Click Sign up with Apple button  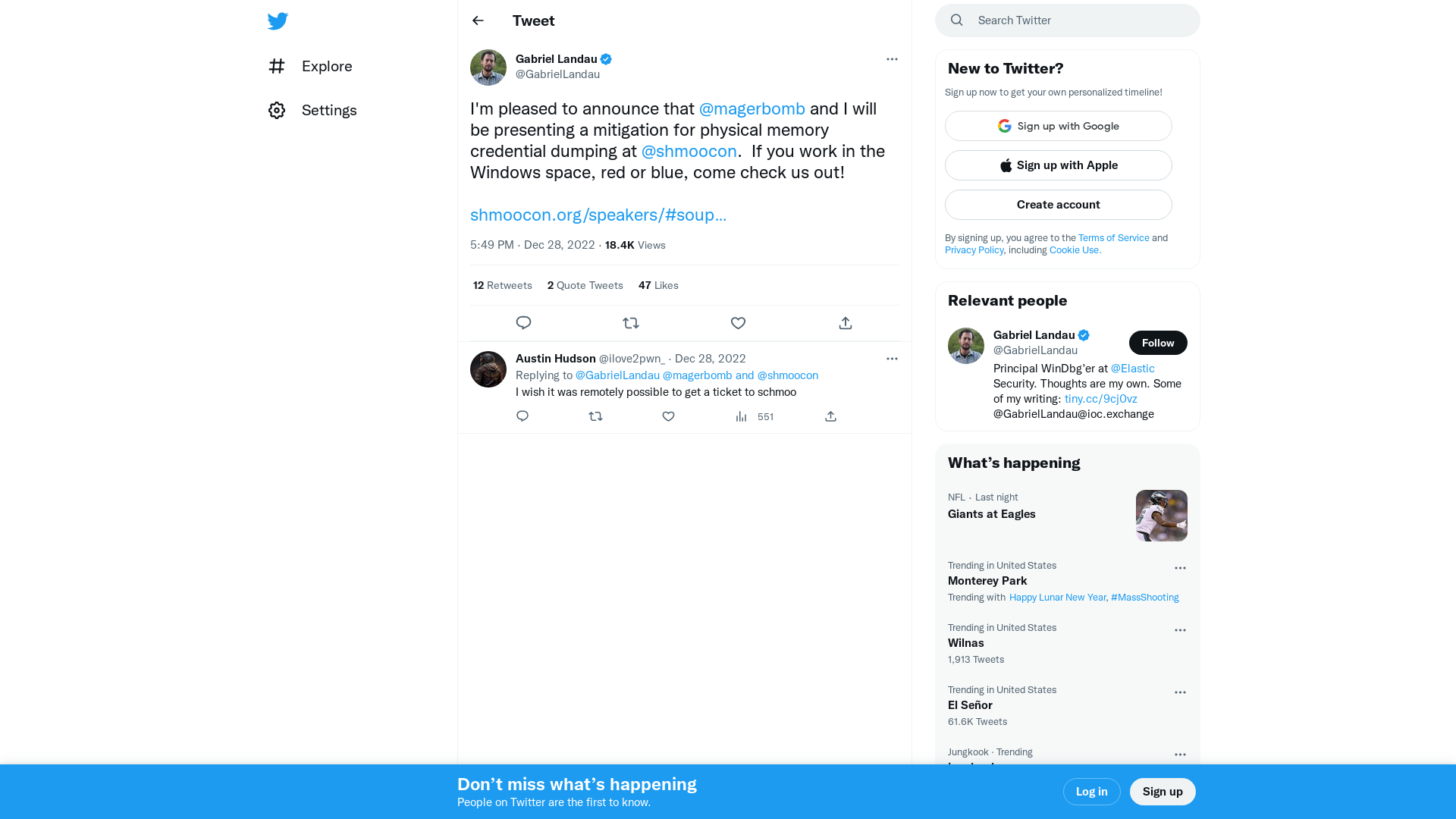[x=1059, y=165]
